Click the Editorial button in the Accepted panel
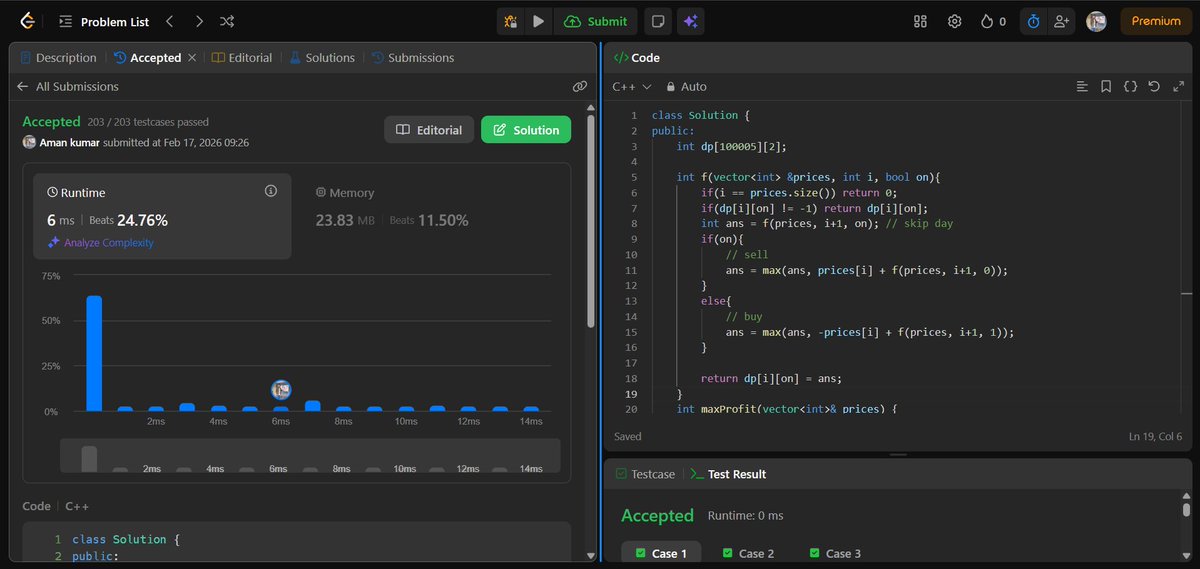This screenshot has height=569, width=1200. pos(429,130)
